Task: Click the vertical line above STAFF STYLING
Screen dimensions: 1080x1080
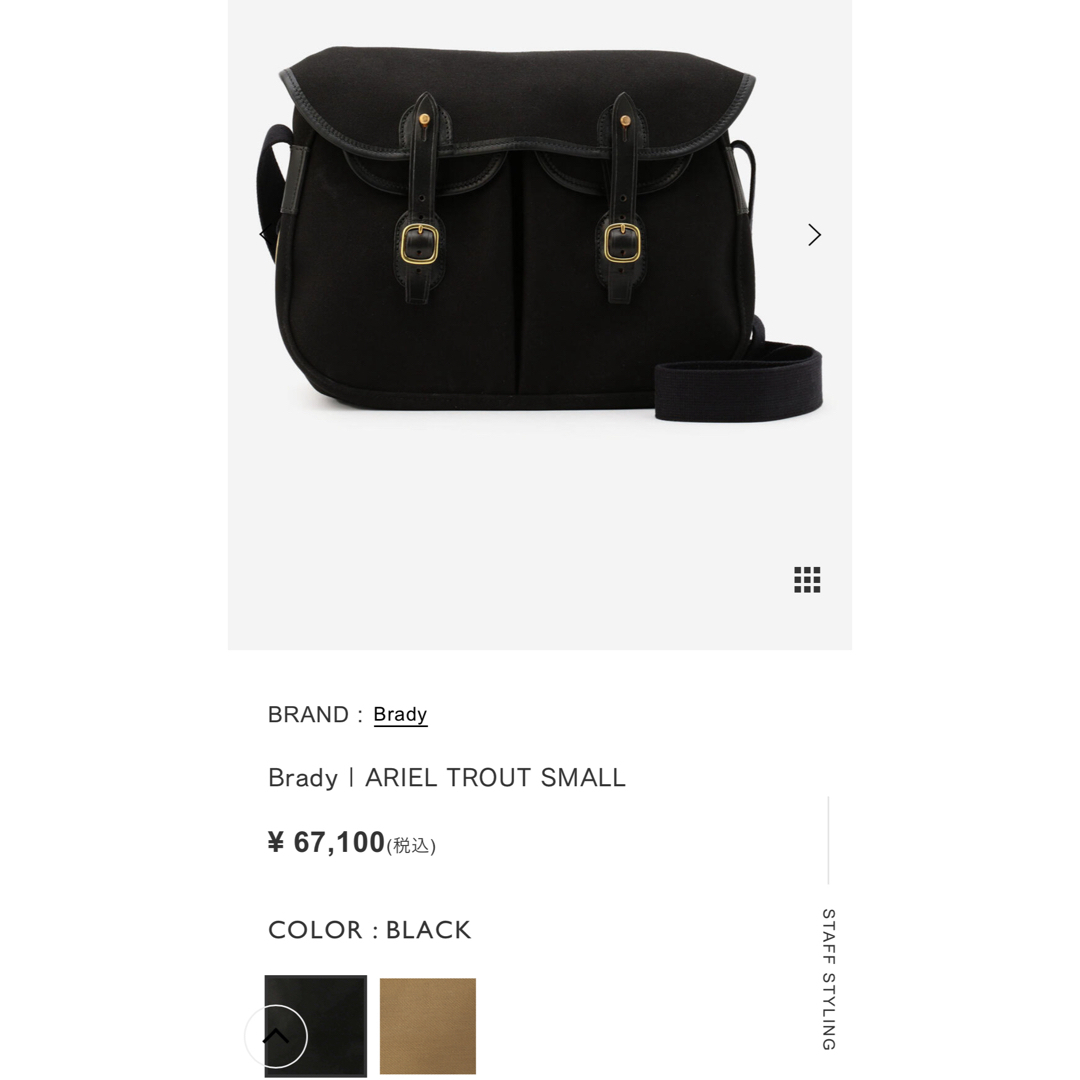Action: (x=829, y=840)
